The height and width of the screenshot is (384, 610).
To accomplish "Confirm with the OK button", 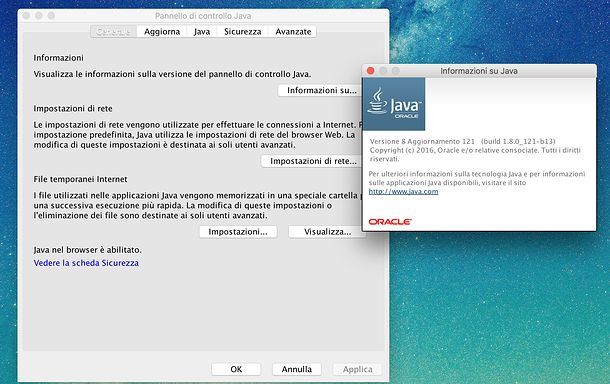I will pos(236,369).
